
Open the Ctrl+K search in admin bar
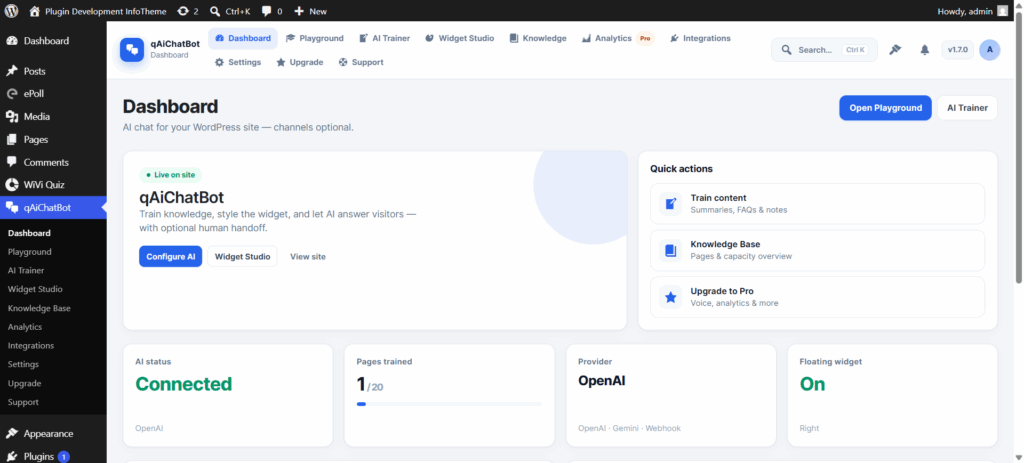coord(230,11)
